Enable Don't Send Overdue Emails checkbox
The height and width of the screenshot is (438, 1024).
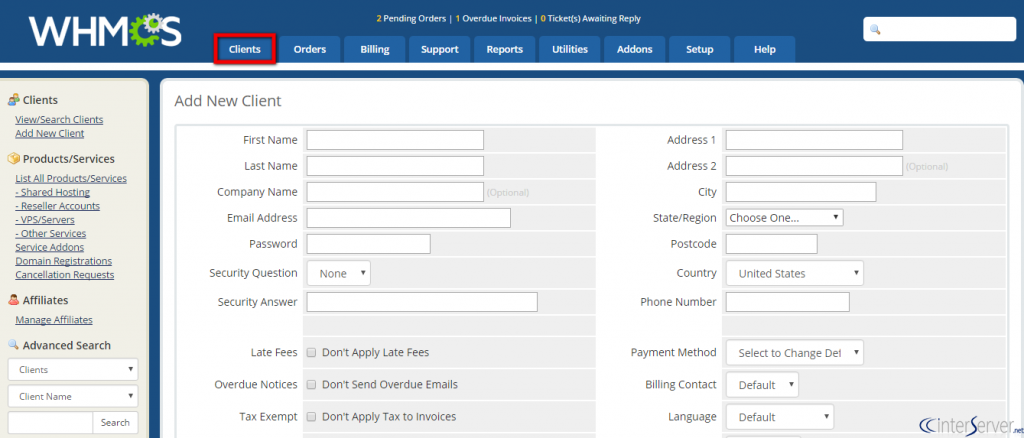tap(312, 384)
